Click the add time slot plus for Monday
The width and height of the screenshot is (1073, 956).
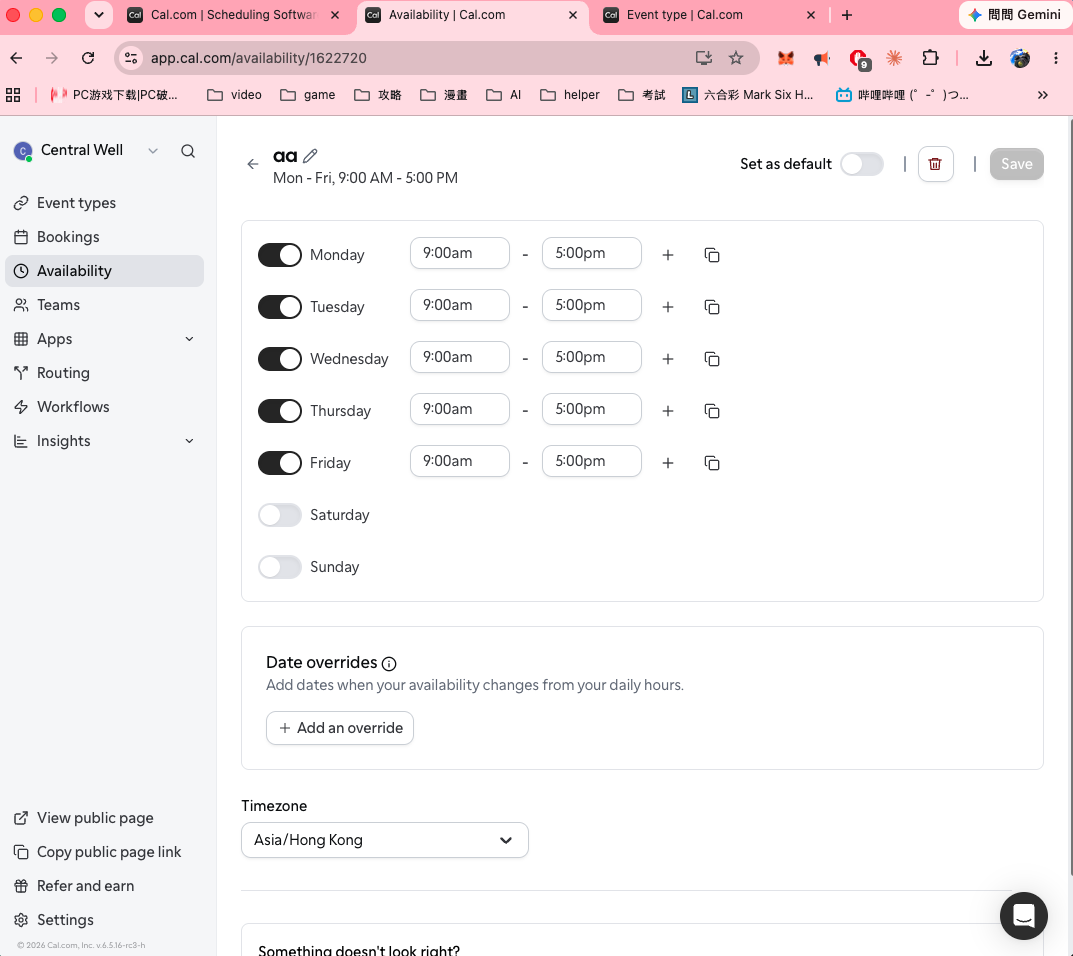point(668,255)
